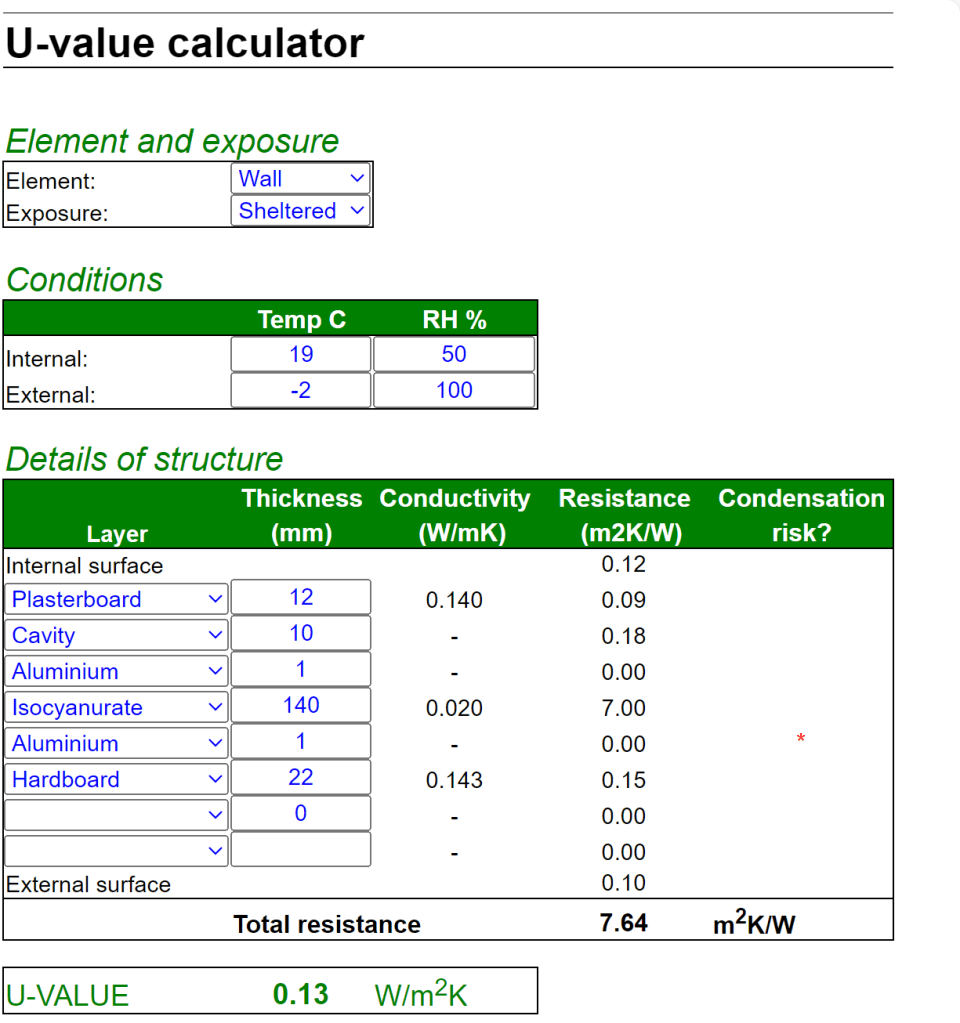Open Aluminium dropdown directly above Isocyanurate

[x=116, y=671]
